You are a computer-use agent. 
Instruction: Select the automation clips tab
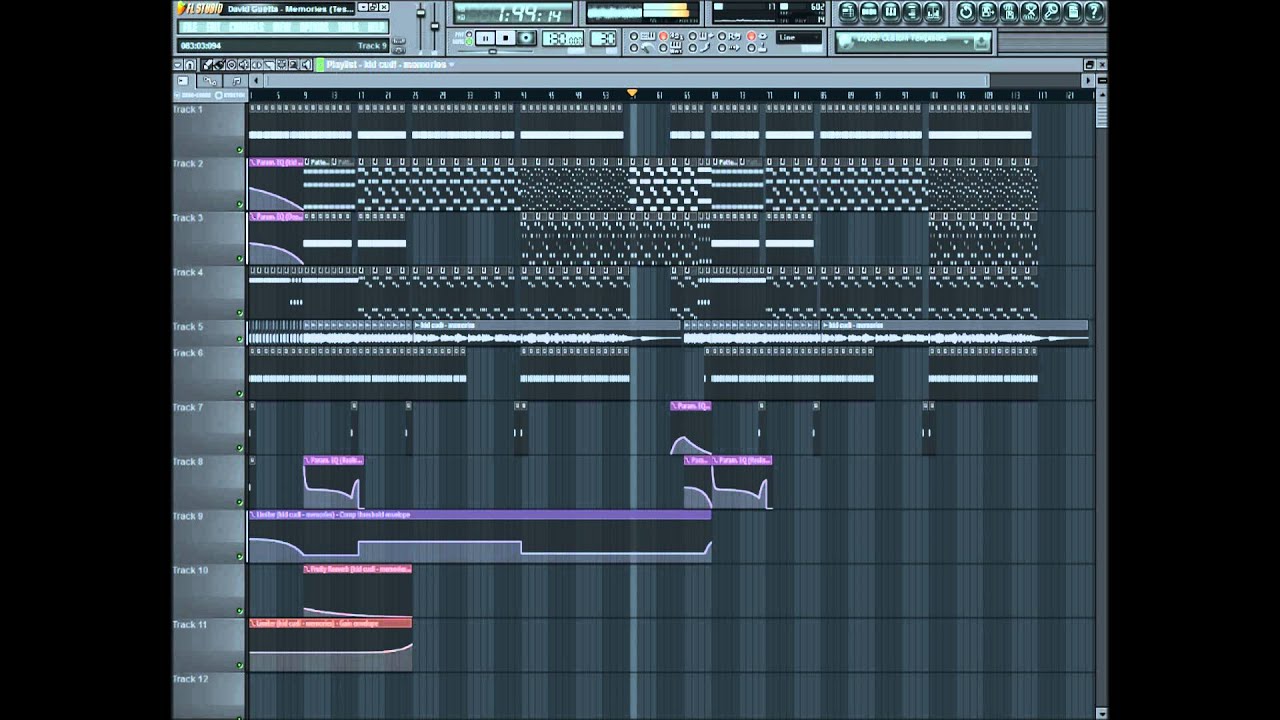click(209, 81)
